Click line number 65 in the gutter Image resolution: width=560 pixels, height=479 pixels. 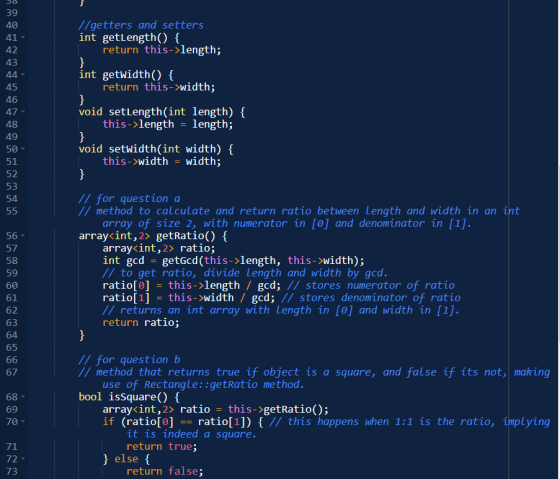12,348
